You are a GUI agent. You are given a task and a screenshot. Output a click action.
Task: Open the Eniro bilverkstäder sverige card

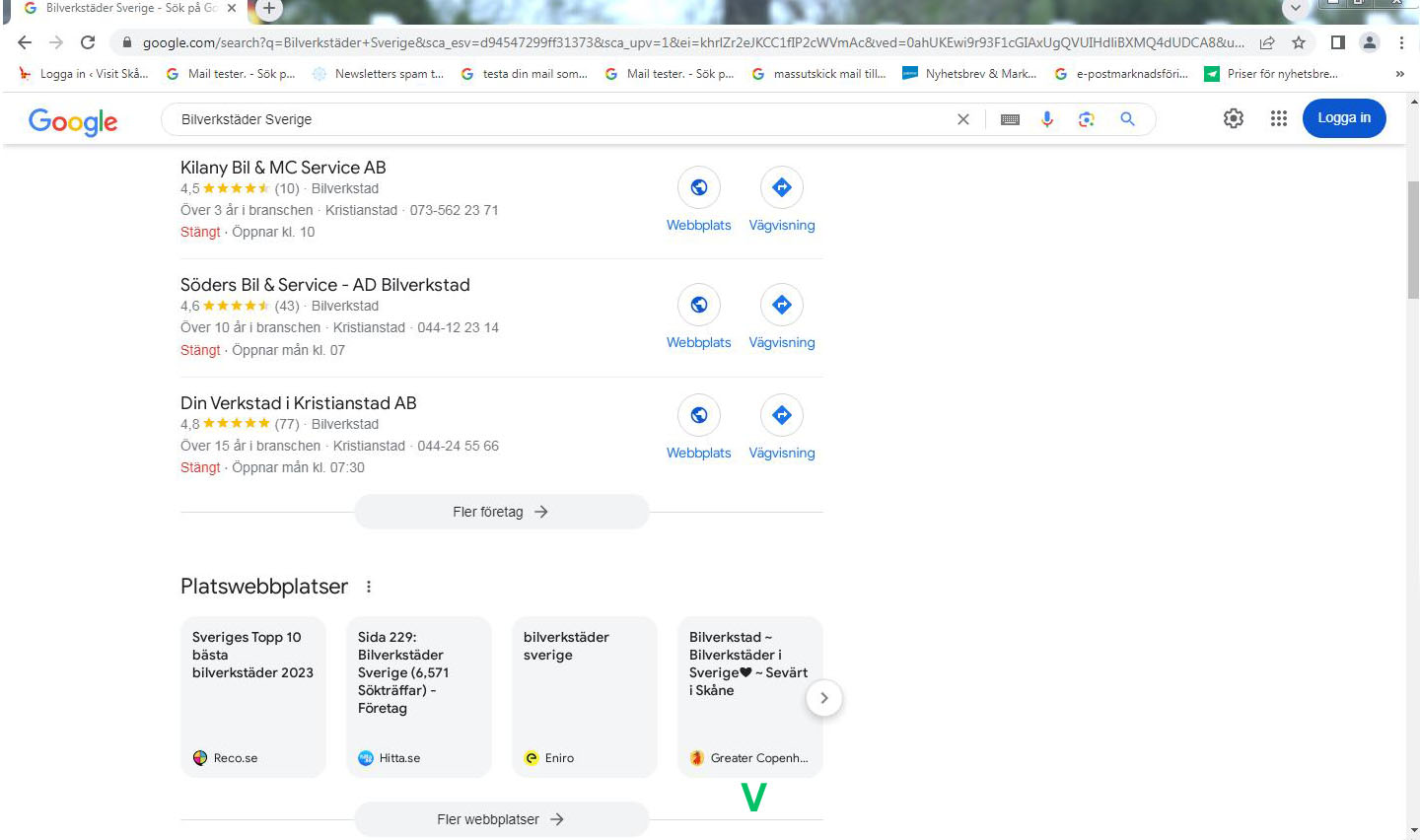[585, 697]
